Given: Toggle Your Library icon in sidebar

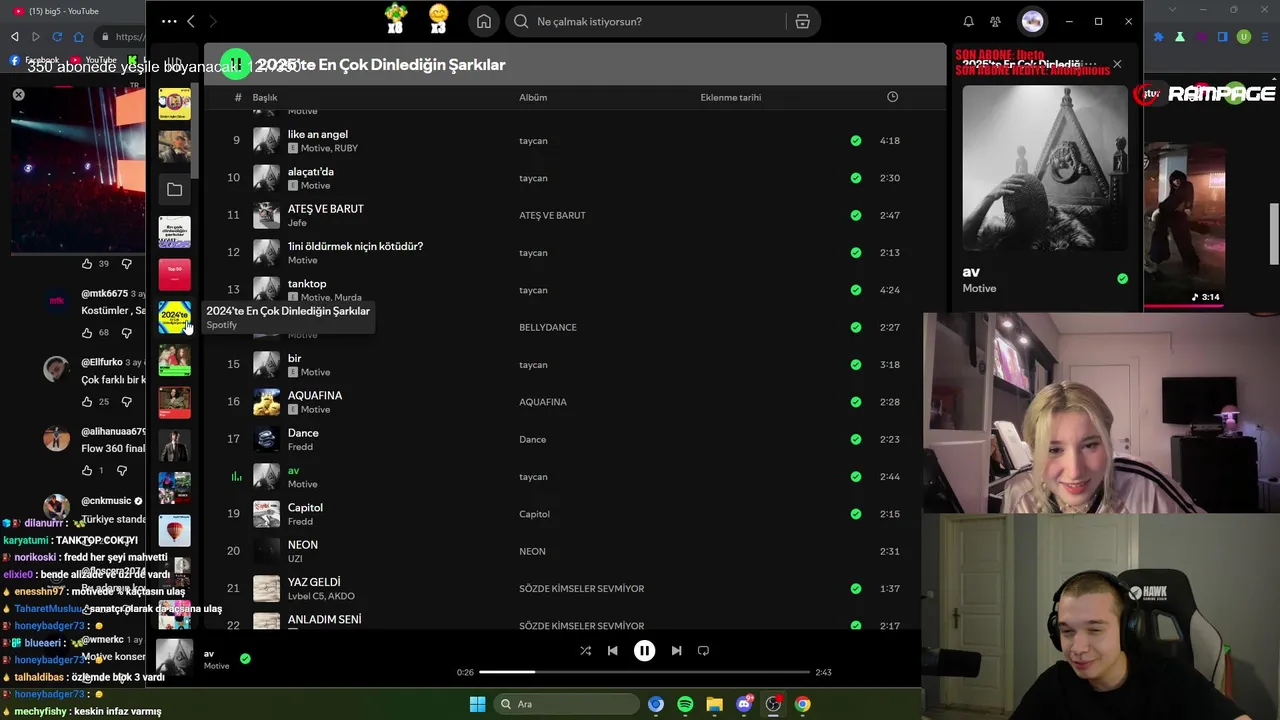Looking at the screenshot, I should 174,62.
